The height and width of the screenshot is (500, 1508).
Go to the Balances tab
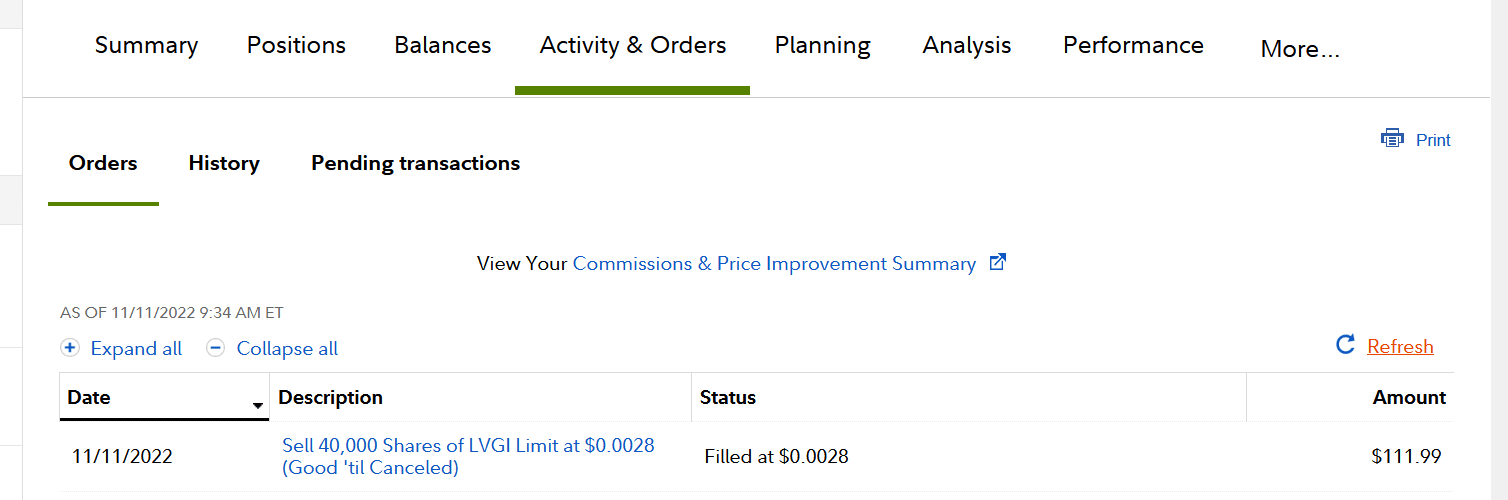click(x=443, y=45)
